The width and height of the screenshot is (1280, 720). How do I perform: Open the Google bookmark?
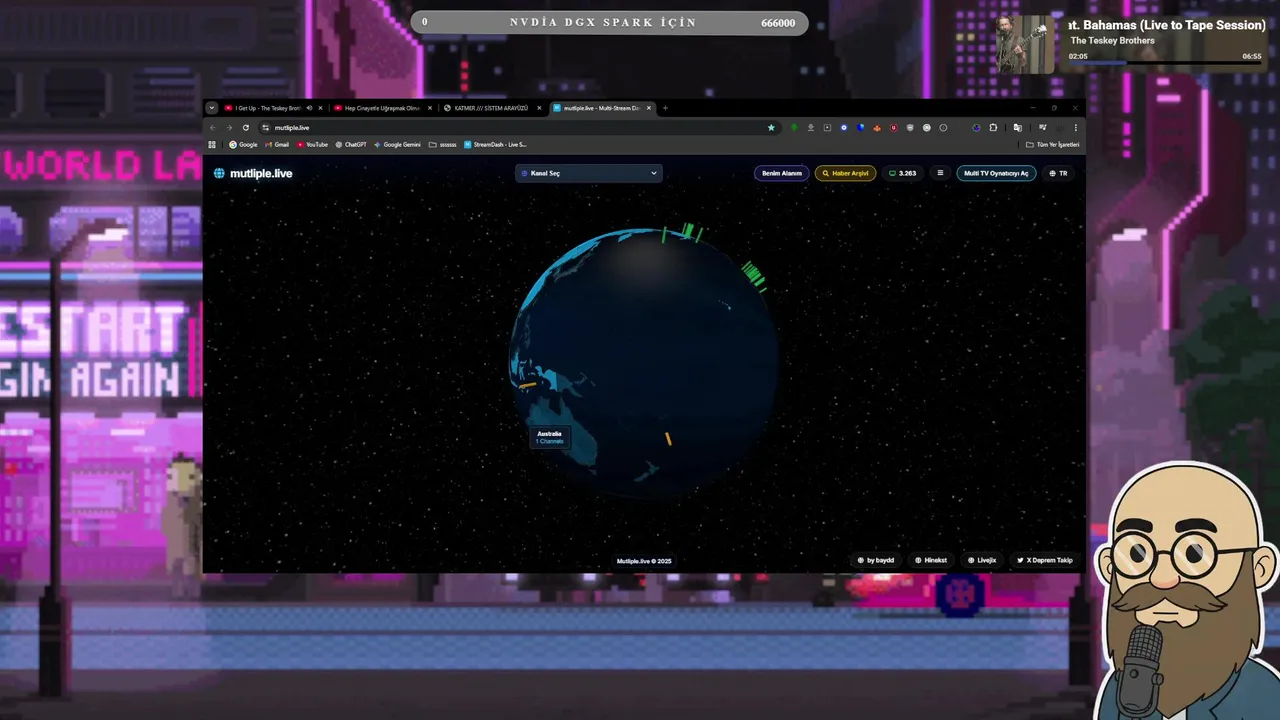click(x=243, y=144)
